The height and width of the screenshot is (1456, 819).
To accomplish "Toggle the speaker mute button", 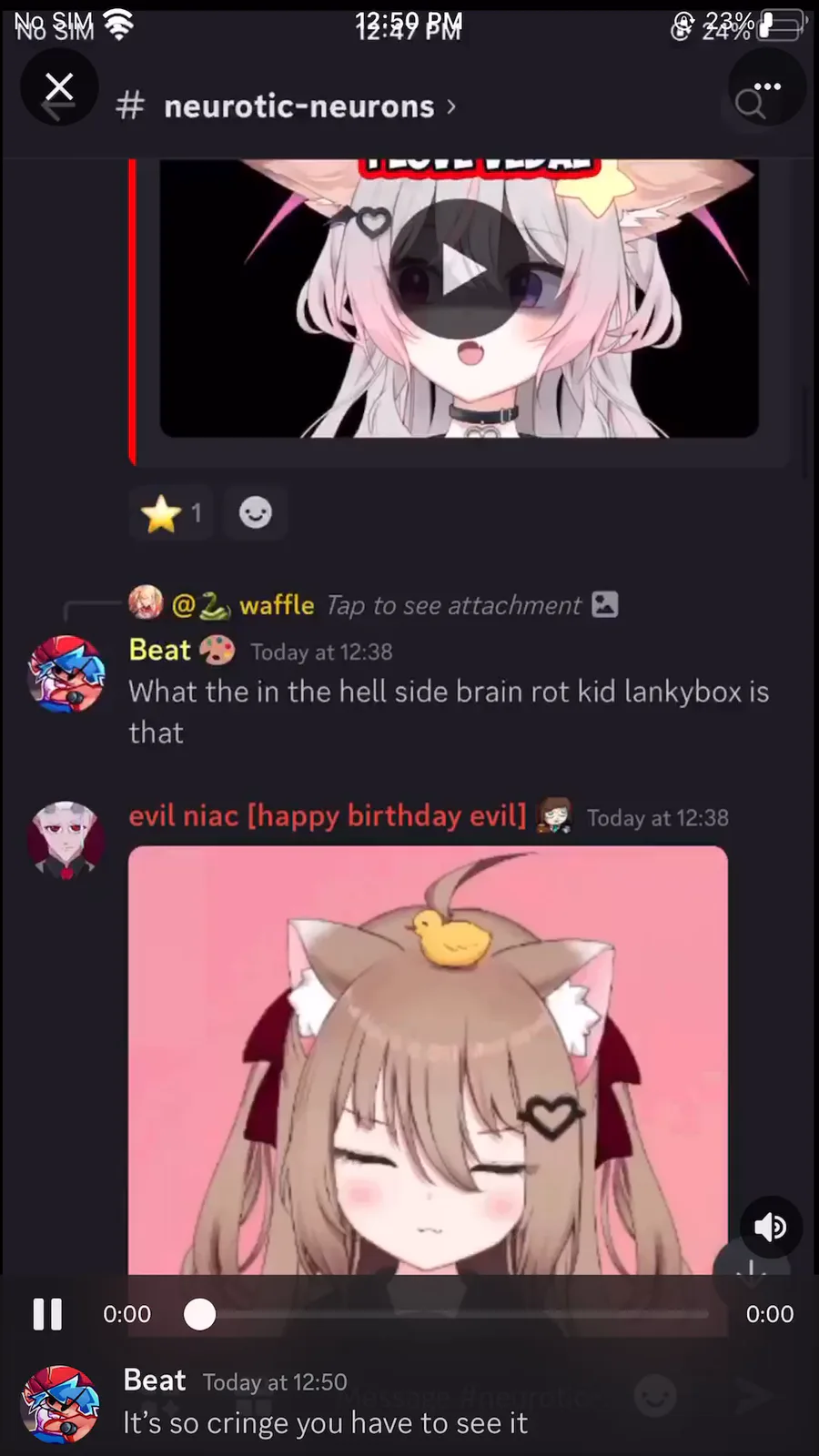I will click(771, 1227).
